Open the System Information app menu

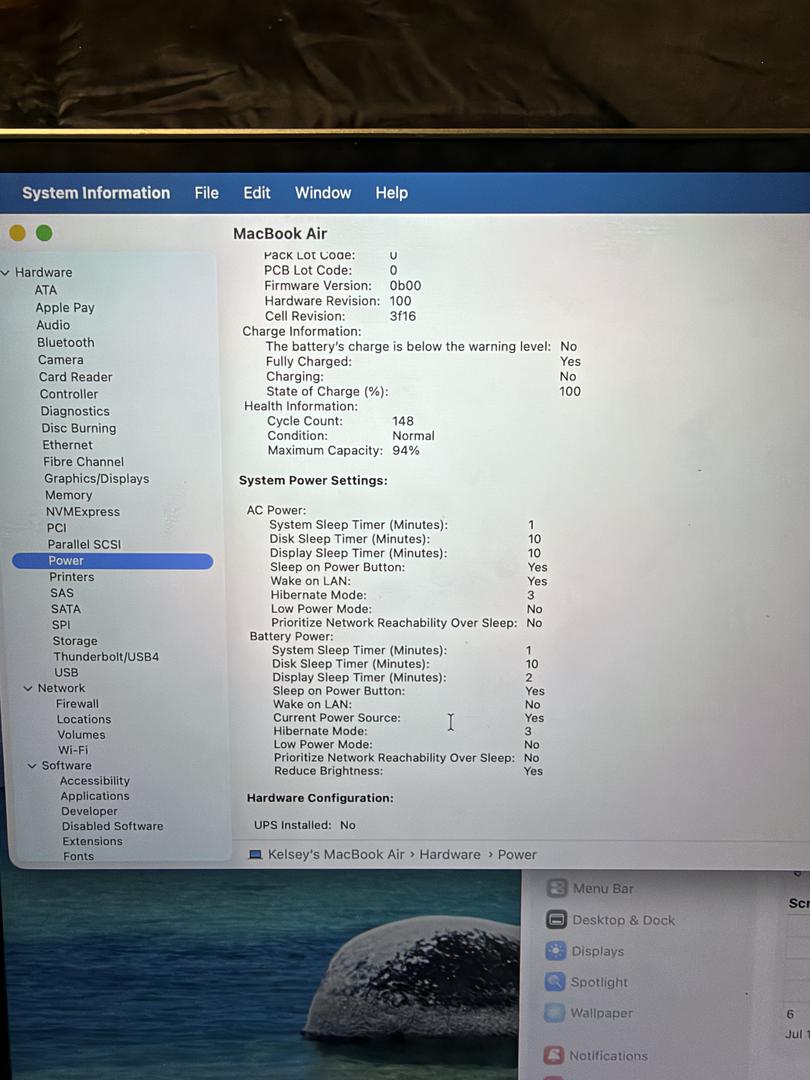point(96,193)
